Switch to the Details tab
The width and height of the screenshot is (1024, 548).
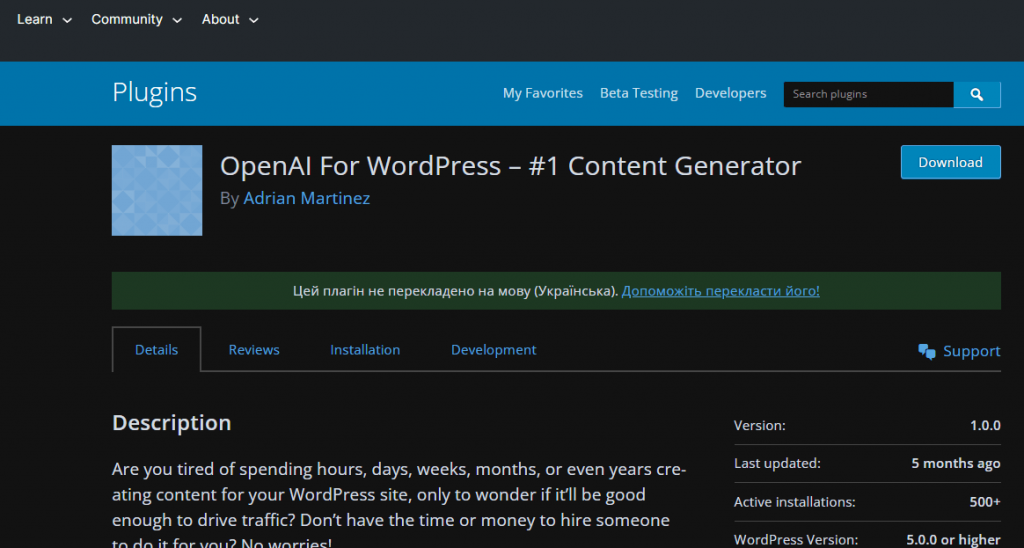point(156,350)
